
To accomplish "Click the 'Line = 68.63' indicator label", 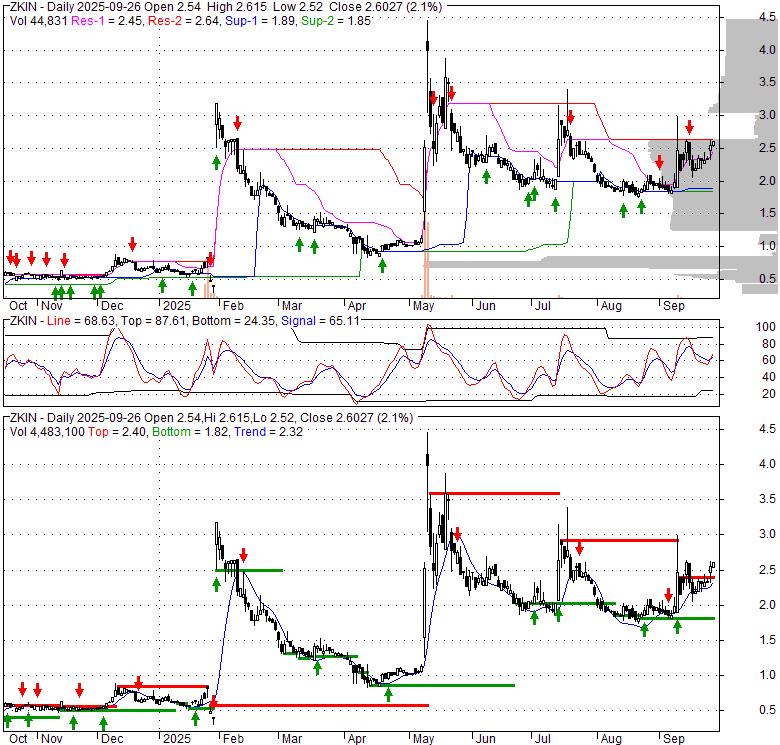I will pos(81,321).
